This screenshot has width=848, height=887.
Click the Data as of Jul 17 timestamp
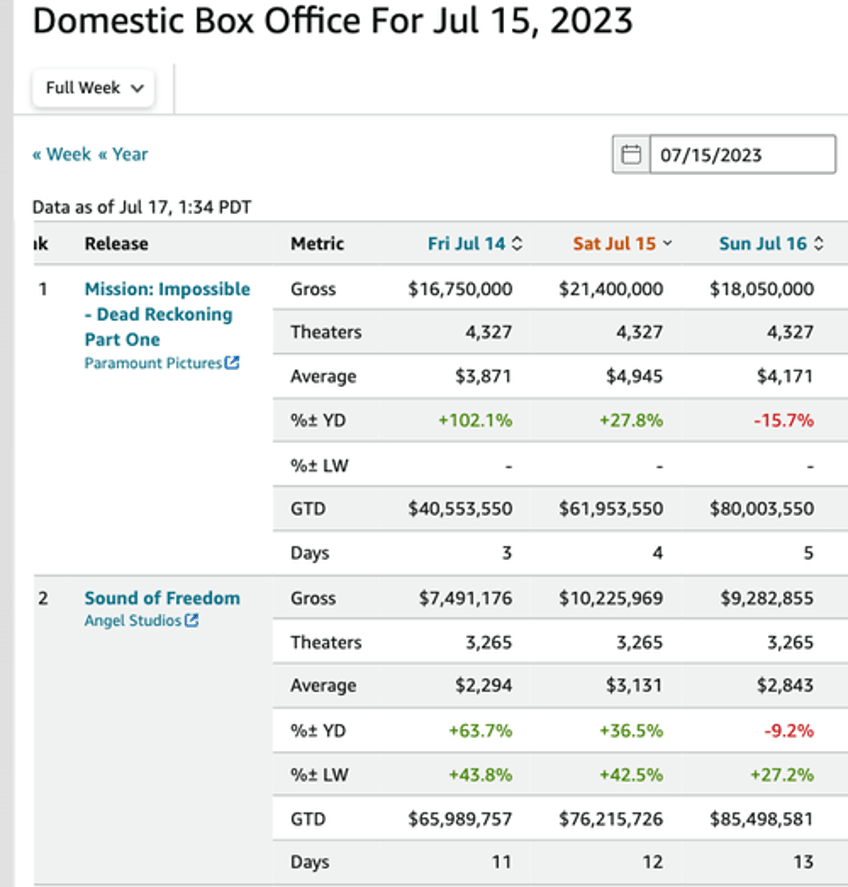coord(141,207)
